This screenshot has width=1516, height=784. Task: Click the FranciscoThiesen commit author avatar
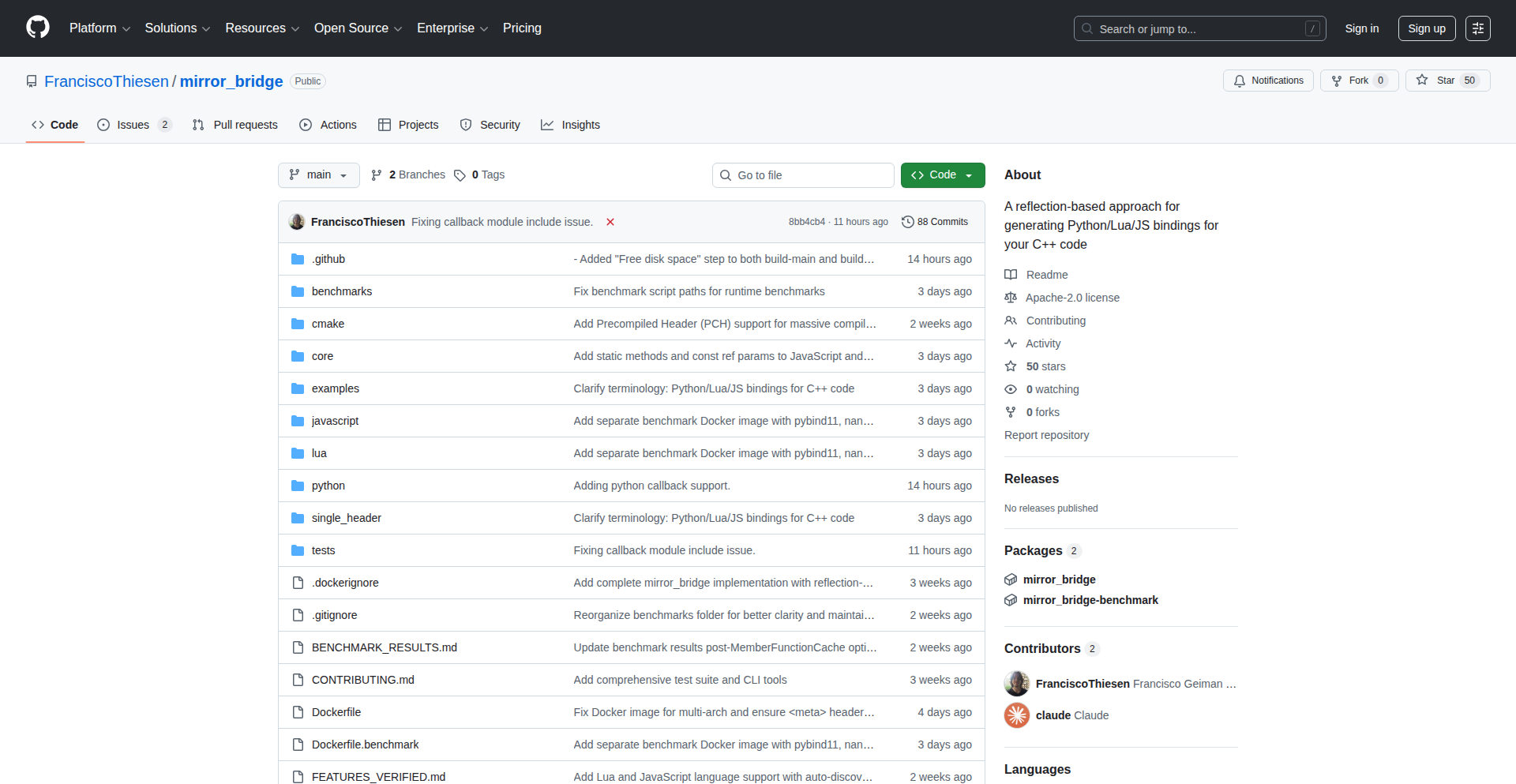297,222
